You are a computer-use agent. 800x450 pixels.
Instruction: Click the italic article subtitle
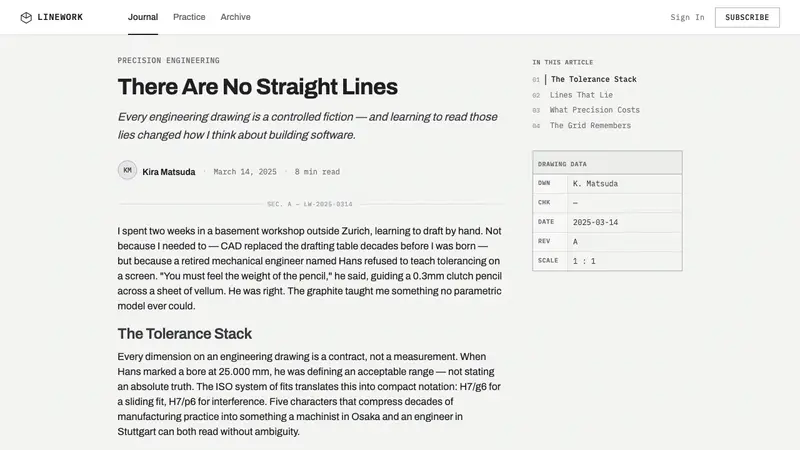pyautogui.click(x=308, y=126)
